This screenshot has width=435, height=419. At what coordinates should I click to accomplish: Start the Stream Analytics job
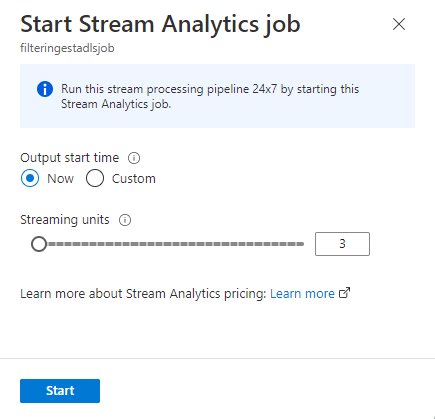coord(60,391)
